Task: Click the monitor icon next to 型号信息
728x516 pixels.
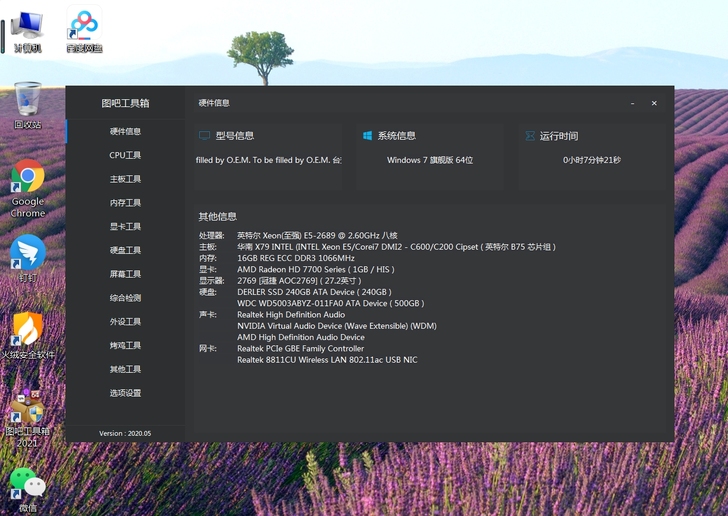Action: coord(204,136)
